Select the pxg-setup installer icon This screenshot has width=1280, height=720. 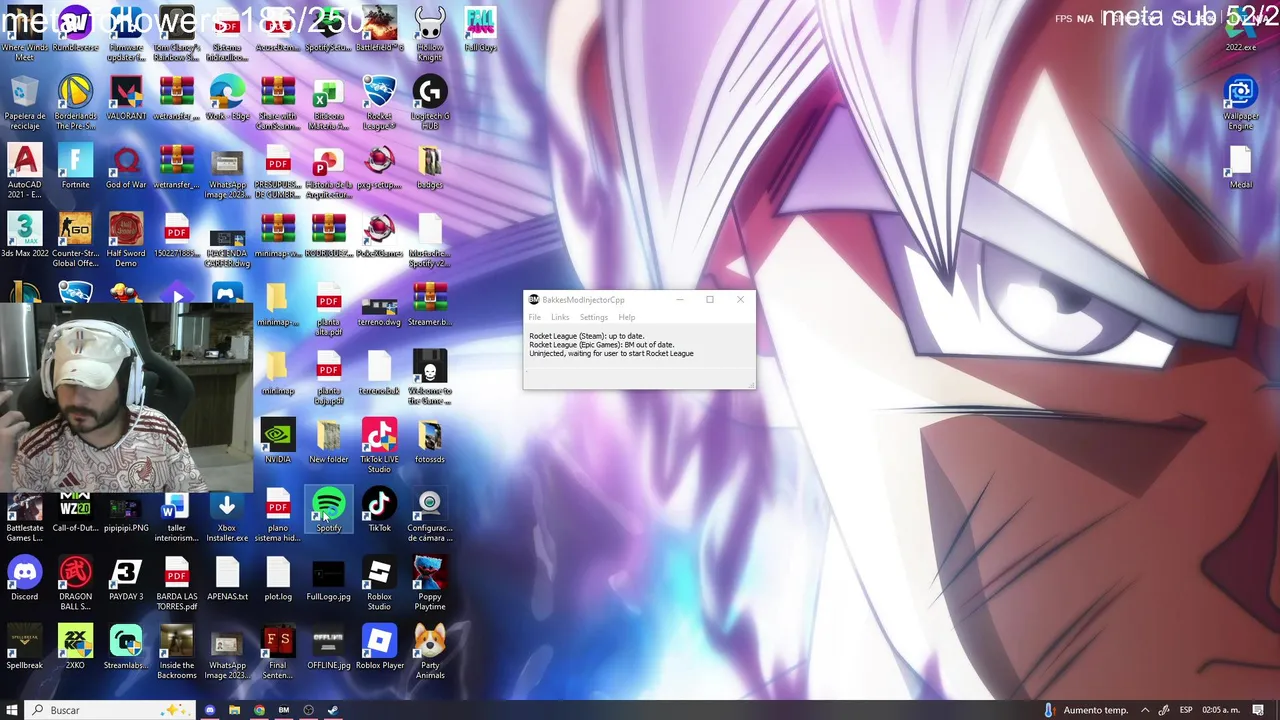pos(379,166)
